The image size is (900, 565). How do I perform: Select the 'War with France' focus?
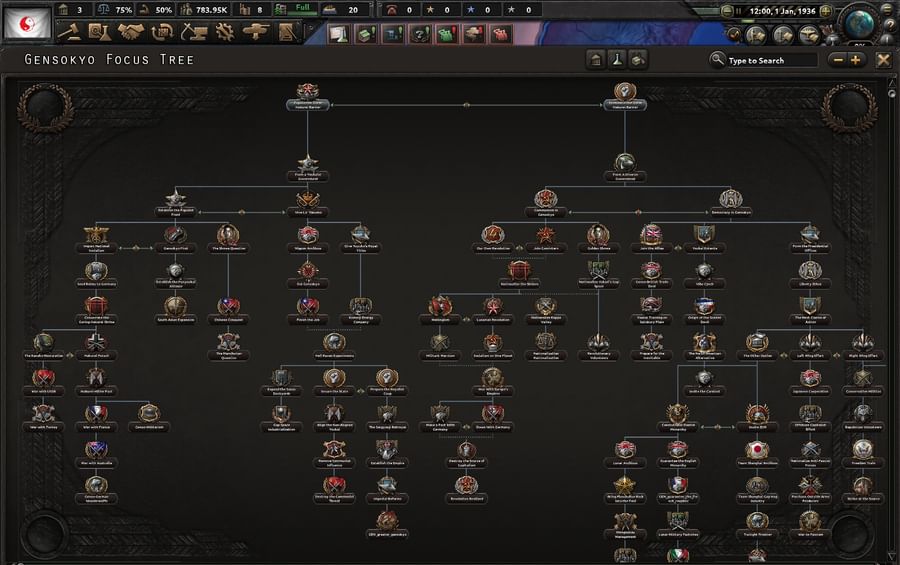[96, 419]
